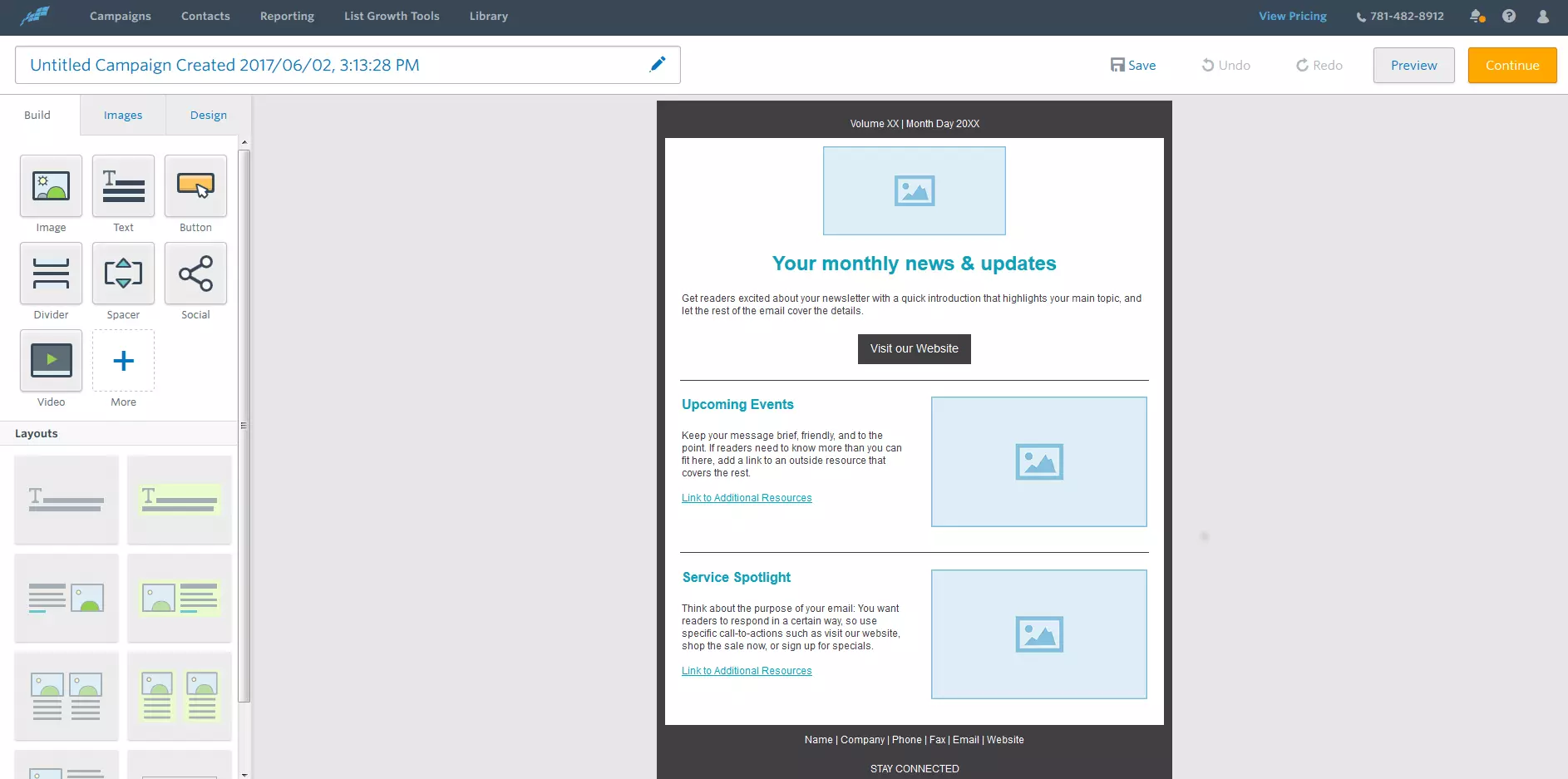Open More blocks with plus icon
This screenshot has width=1568, height=779.
(x=123, y=361)
